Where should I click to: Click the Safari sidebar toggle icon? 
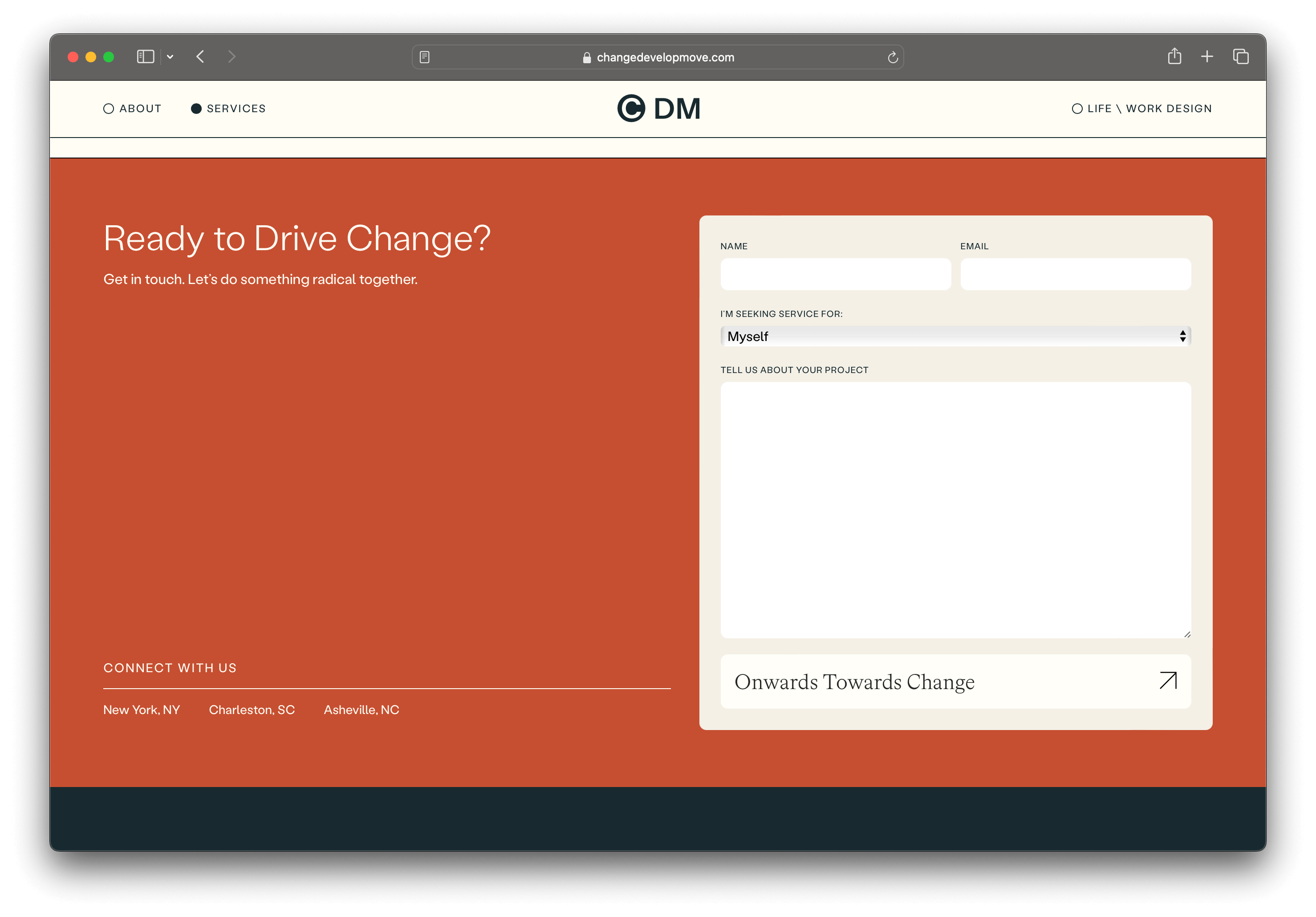coord(146,57)
